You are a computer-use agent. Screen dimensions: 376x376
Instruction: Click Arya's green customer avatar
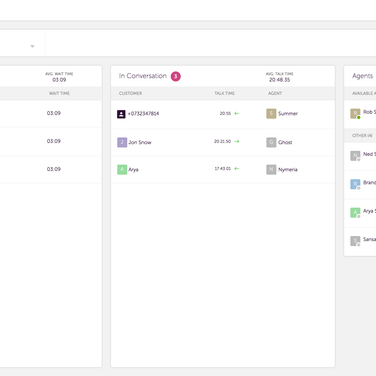[x=122, y=170]
